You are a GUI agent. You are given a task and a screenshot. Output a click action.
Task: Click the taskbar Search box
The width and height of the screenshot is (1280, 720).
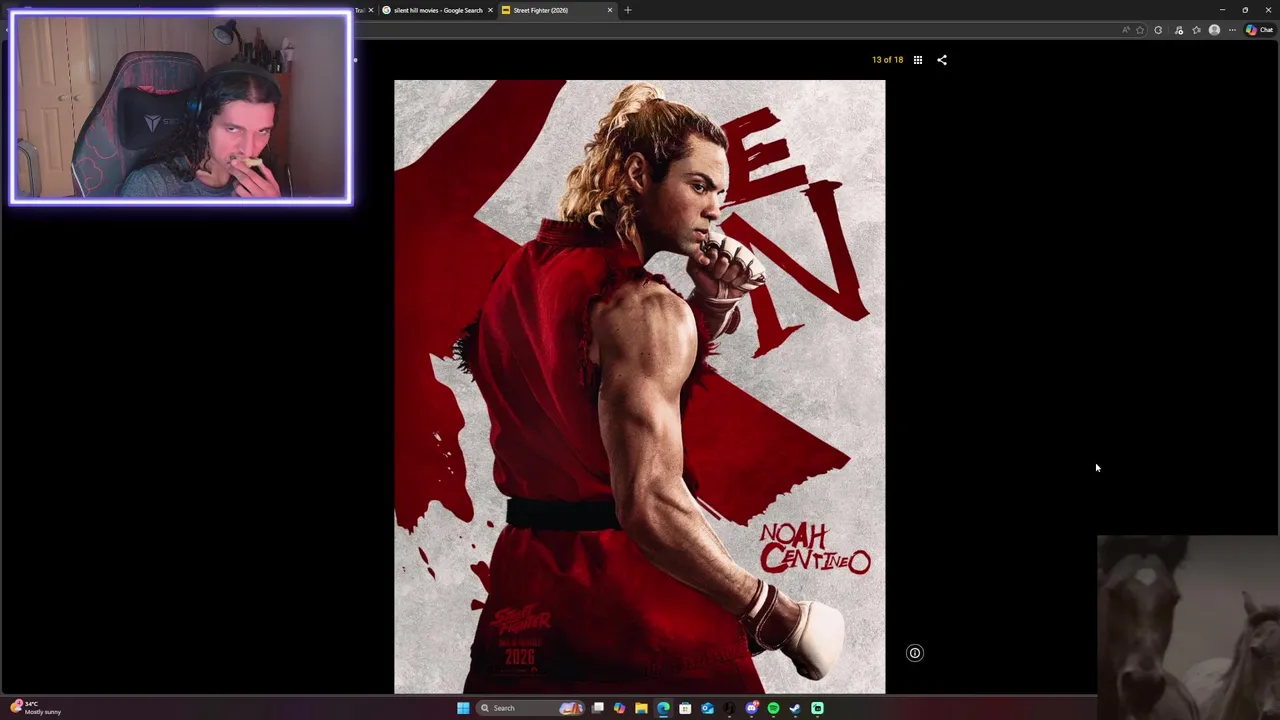[x=531, y=708]
